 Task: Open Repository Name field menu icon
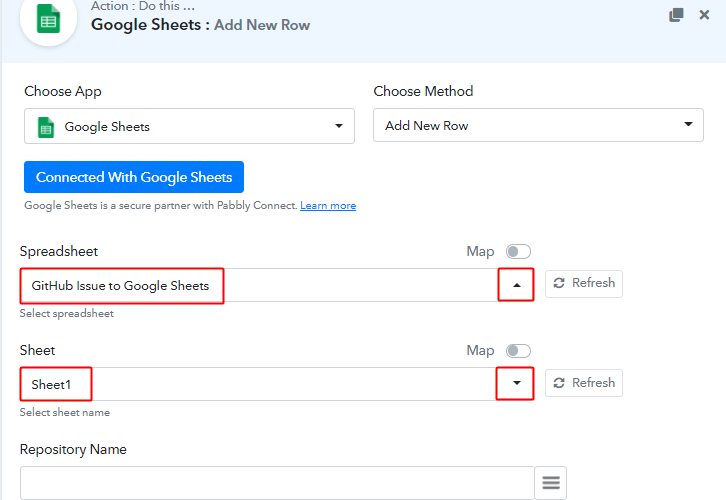551,483
